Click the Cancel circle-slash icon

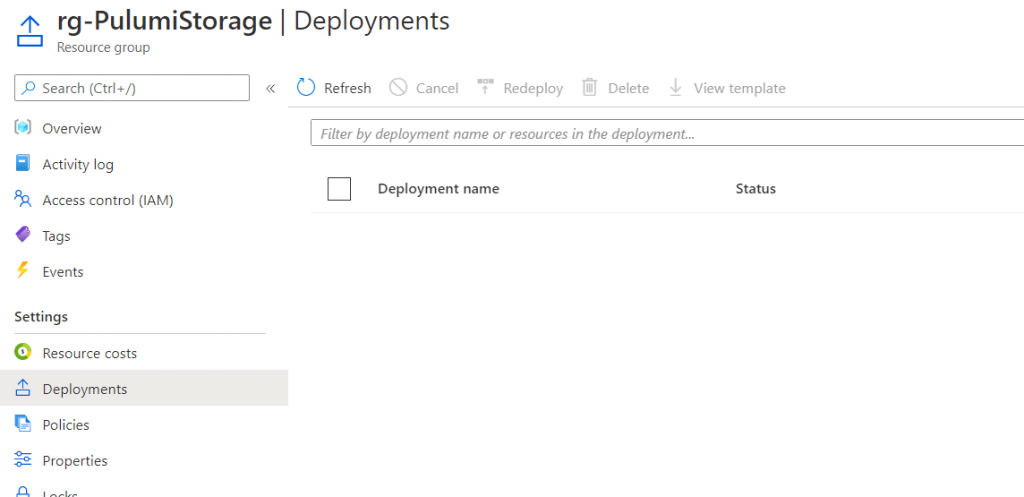[x=398, y=88]
